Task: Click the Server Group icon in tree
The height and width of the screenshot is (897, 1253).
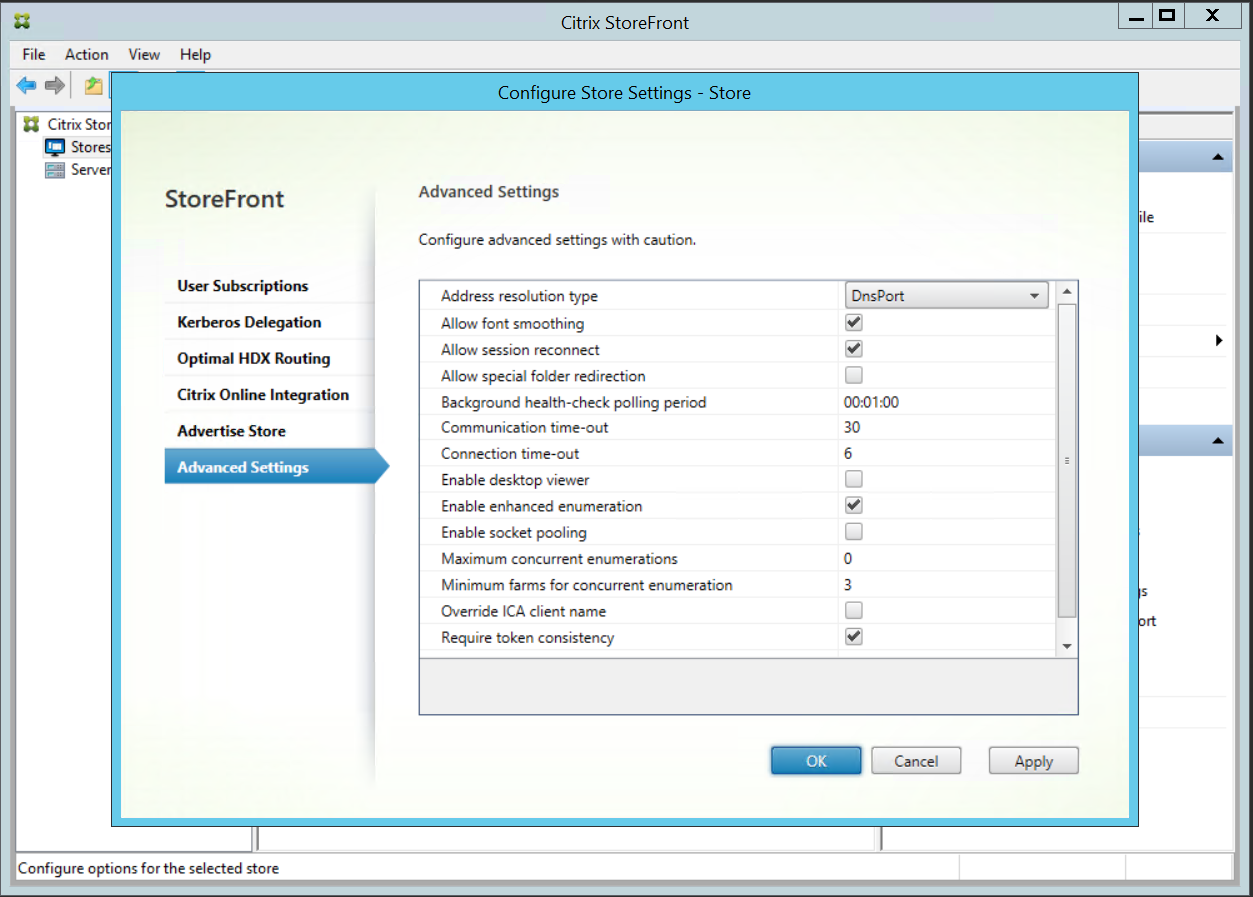Action: [x=54, y=170]
